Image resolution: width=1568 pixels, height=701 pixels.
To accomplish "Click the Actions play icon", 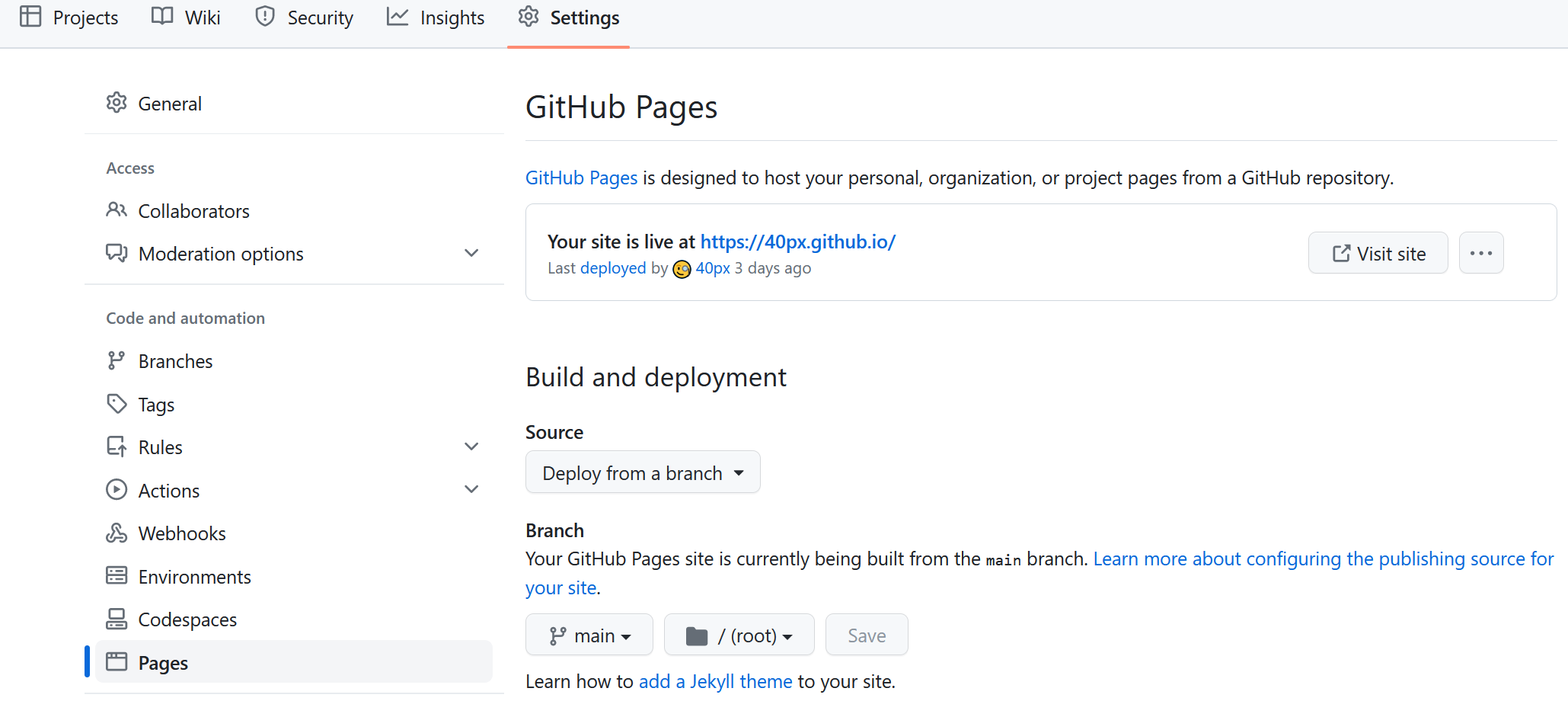I will click(117, 489).
